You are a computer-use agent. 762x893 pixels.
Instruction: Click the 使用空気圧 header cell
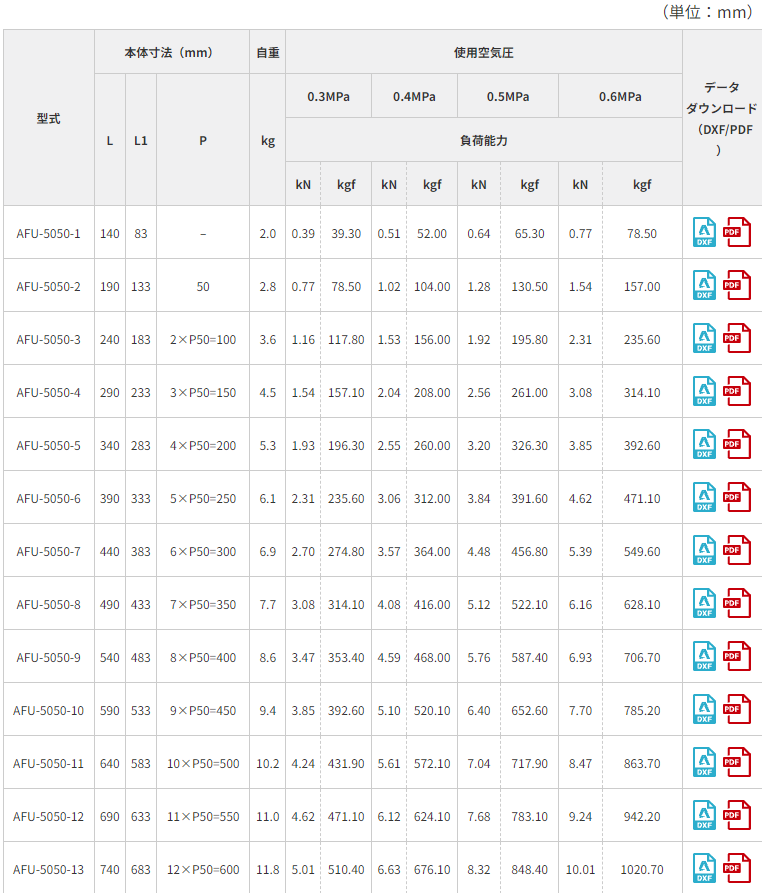483,53
